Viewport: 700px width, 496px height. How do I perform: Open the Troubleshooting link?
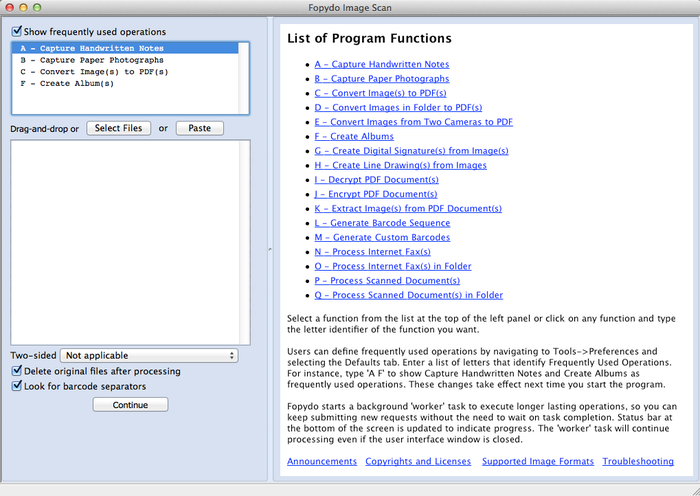coord(638,461)
